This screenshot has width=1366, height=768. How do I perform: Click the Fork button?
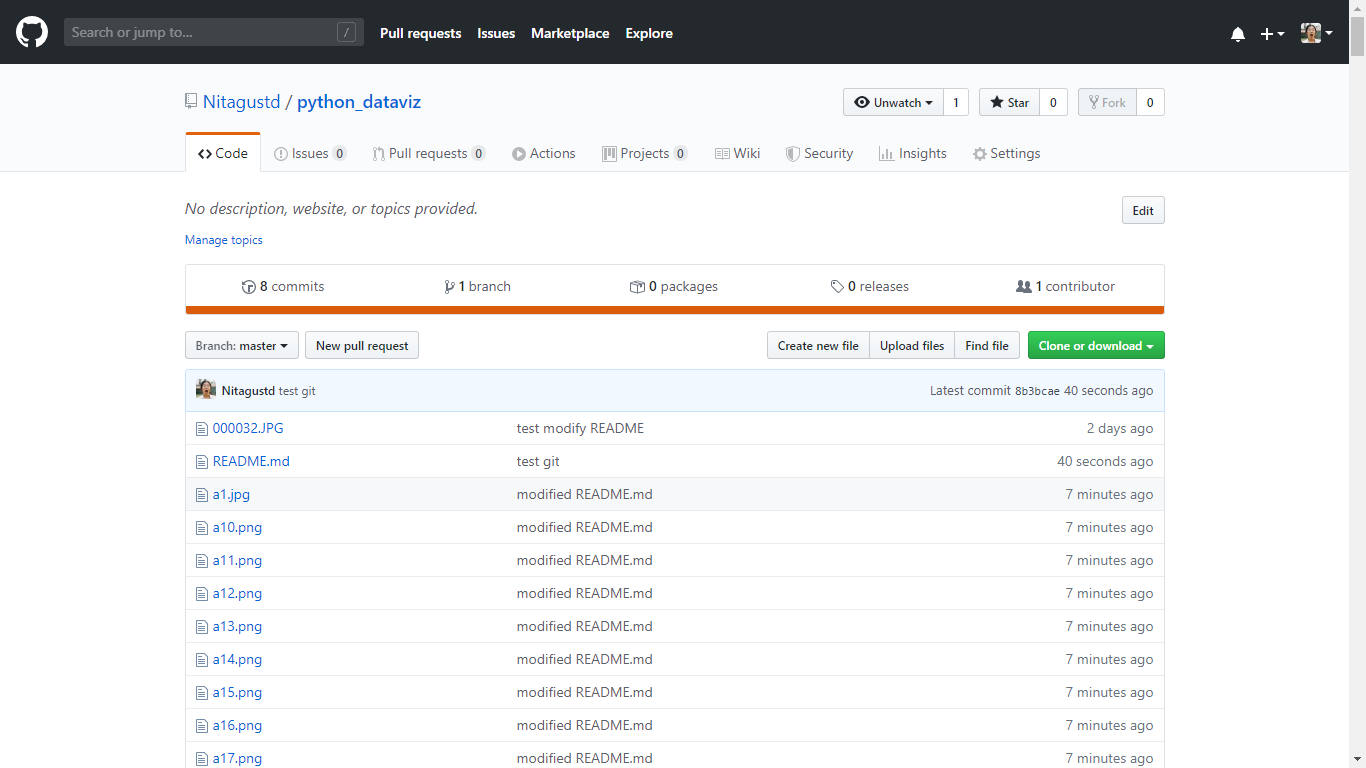coord(1107,102)
